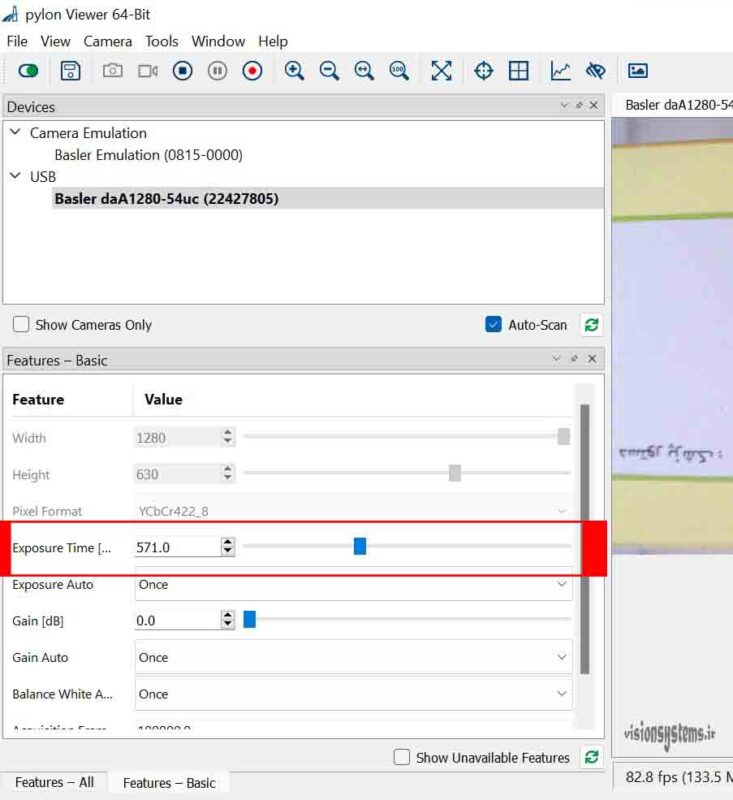This screenshot has width=733, height=800.
Task: Zoom to 100 percent icon
Action: [x=399, y=70]
